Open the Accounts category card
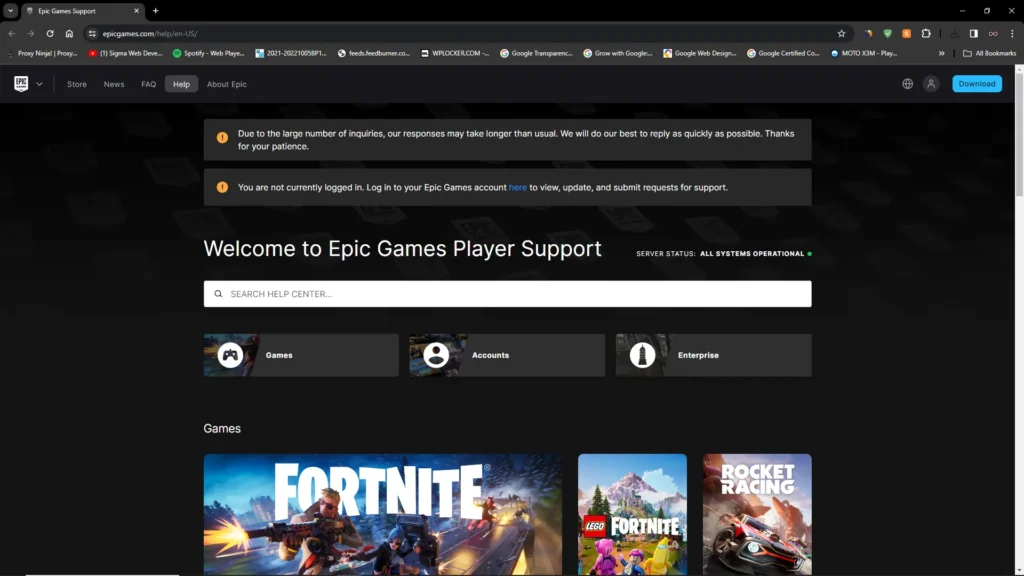 [507, 355]
